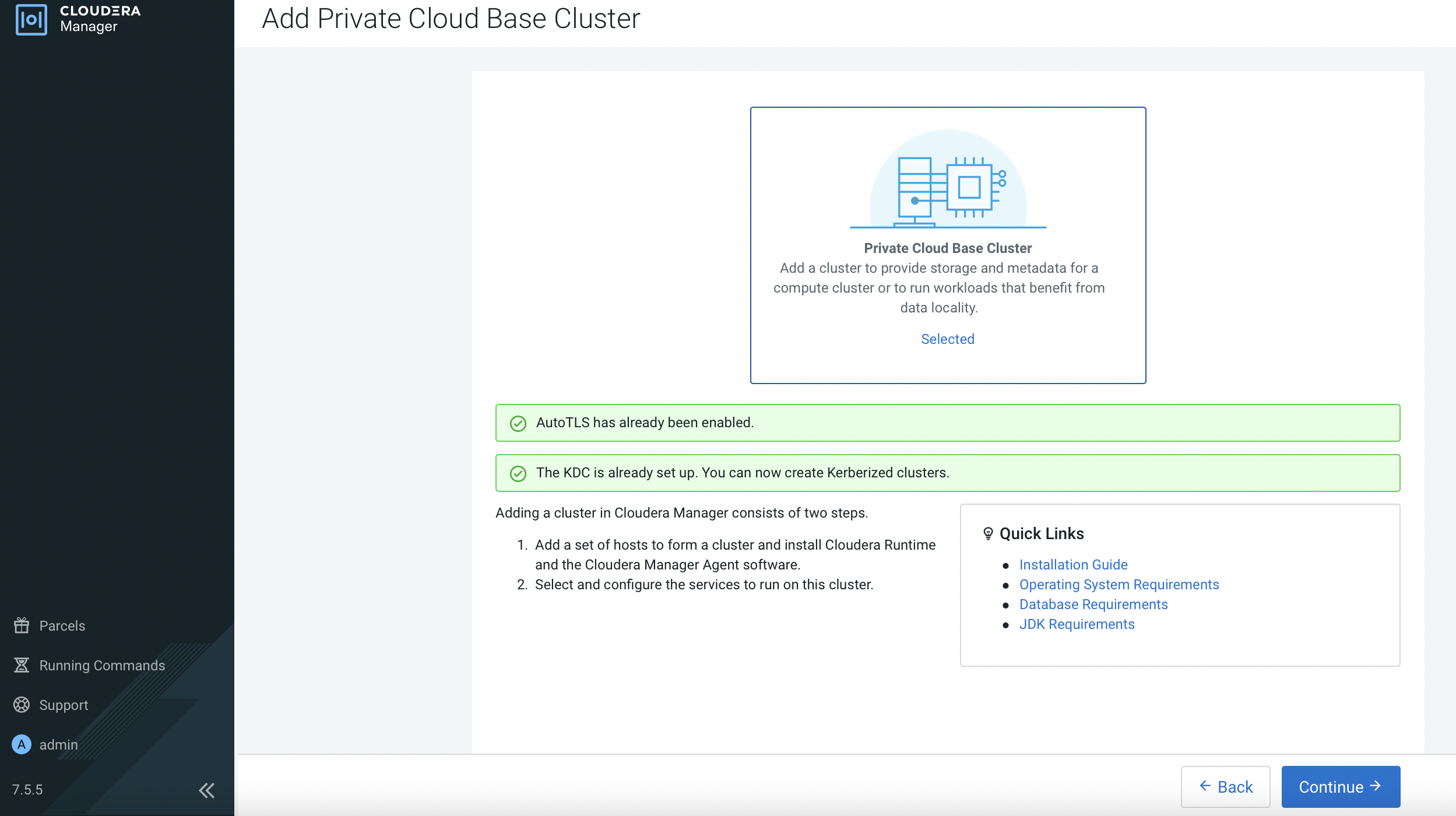This screenshot has height=816, width=1456.
Task: Click KDC setup green checkmark icon
Action: 518,473
